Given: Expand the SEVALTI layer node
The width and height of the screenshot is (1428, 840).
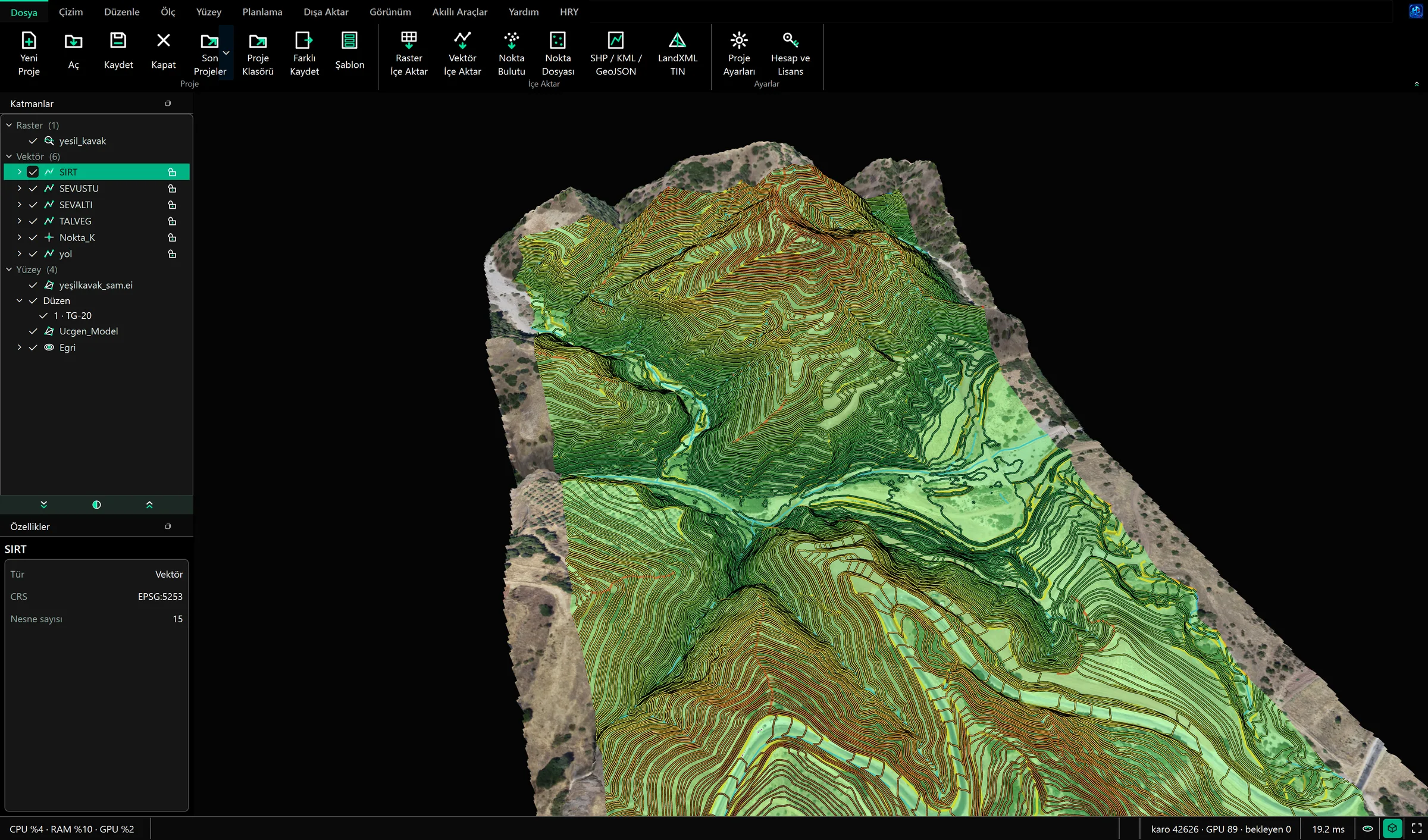Looking at the screenshot, I should coord(19,205).
